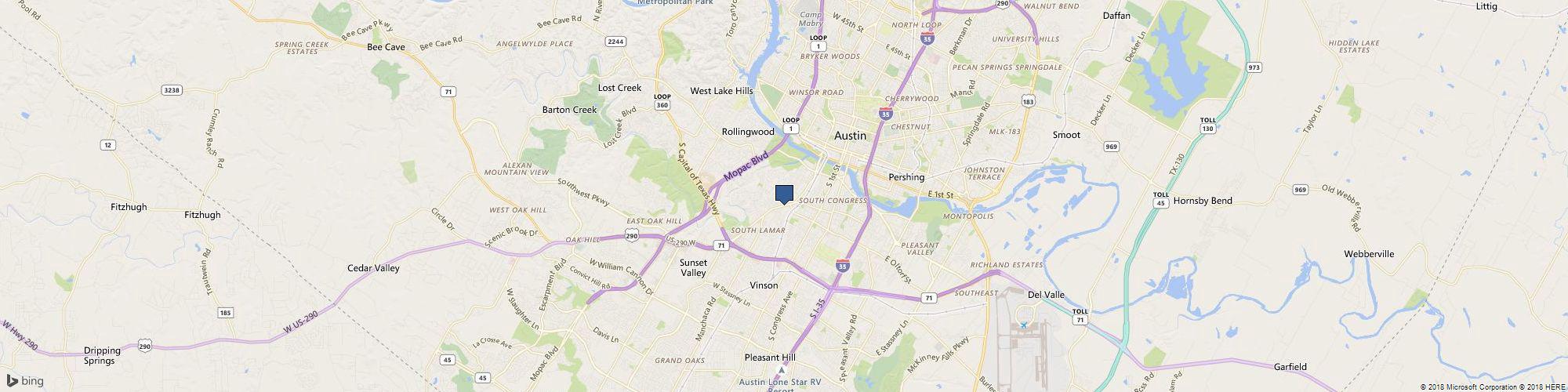Click the Dripping Springs label
This screenshot has width=1568, height=392.
(x=103, y=355)
